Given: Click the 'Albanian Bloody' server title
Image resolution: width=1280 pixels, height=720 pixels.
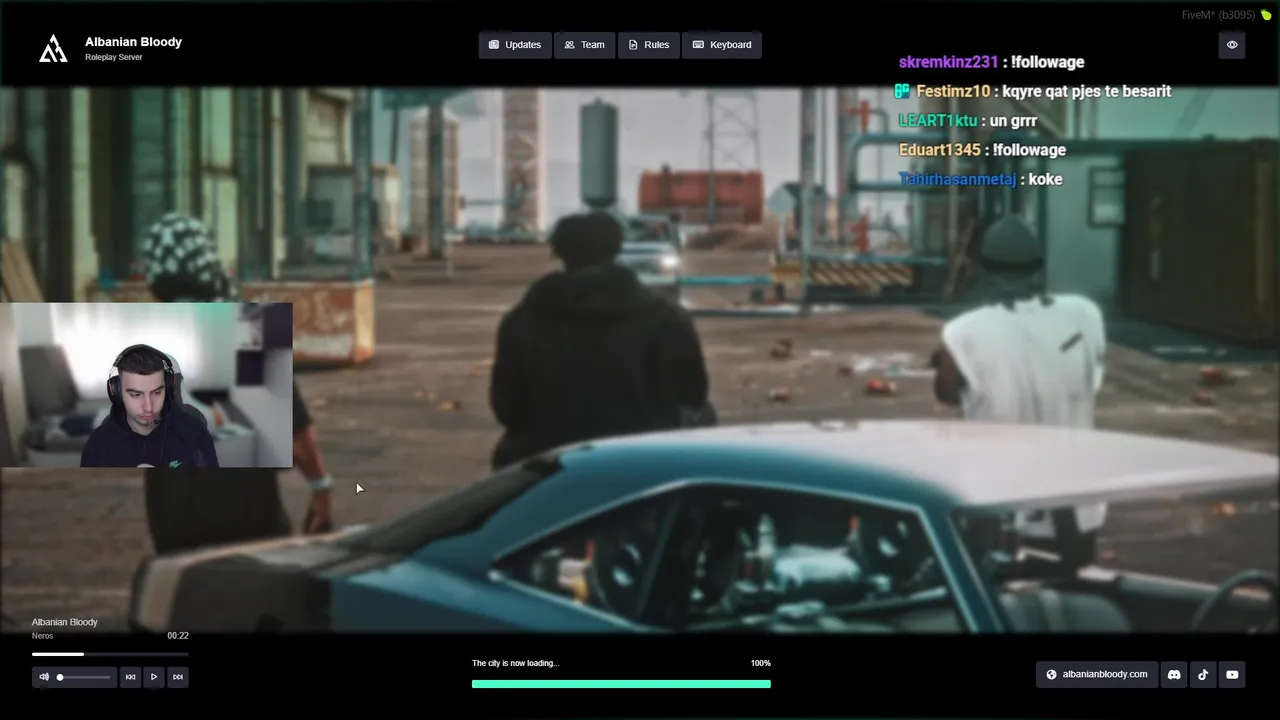Looking at the screenshot, I should click(x=133, y=42).
